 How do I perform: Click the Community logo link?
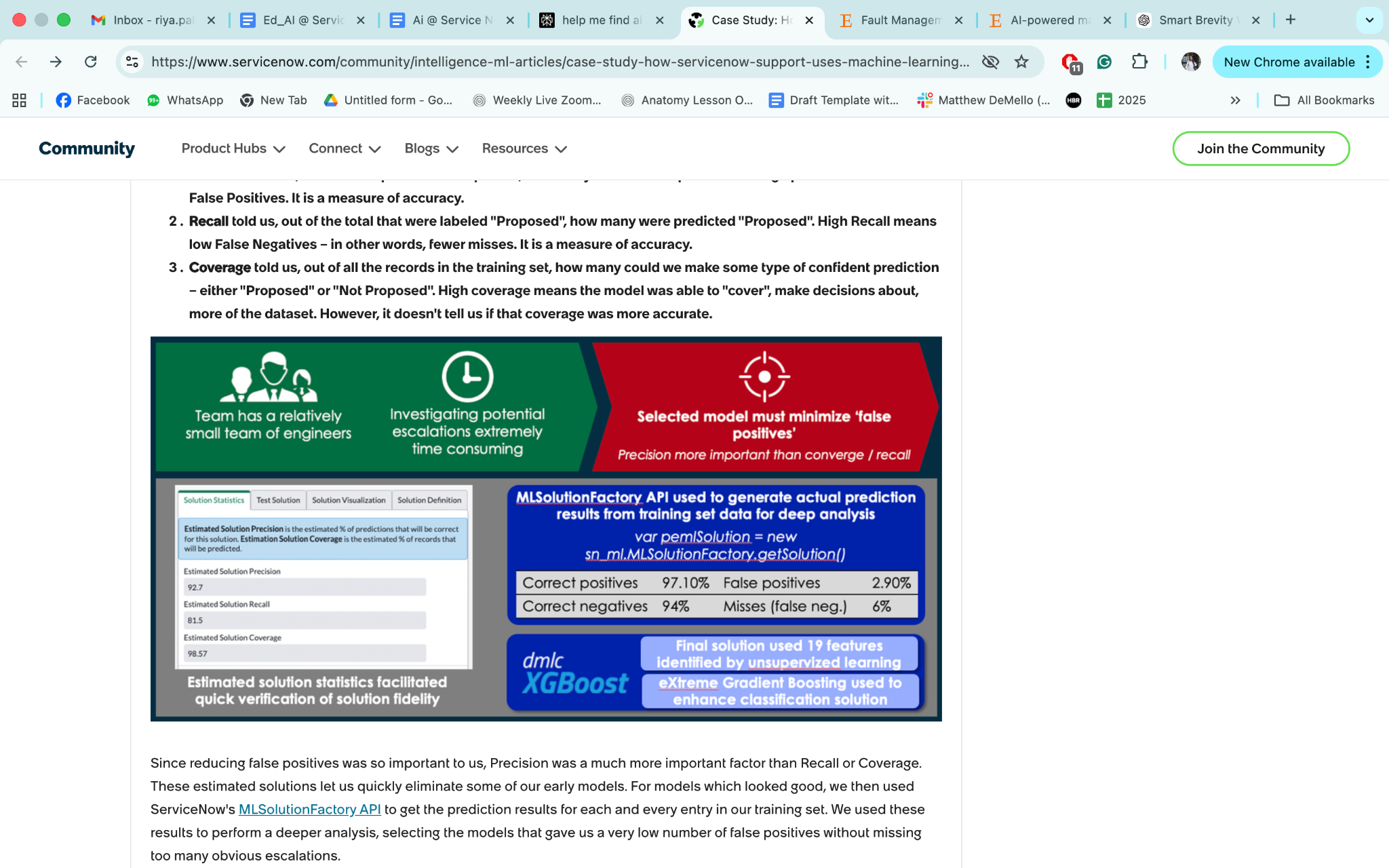[87, 149]
